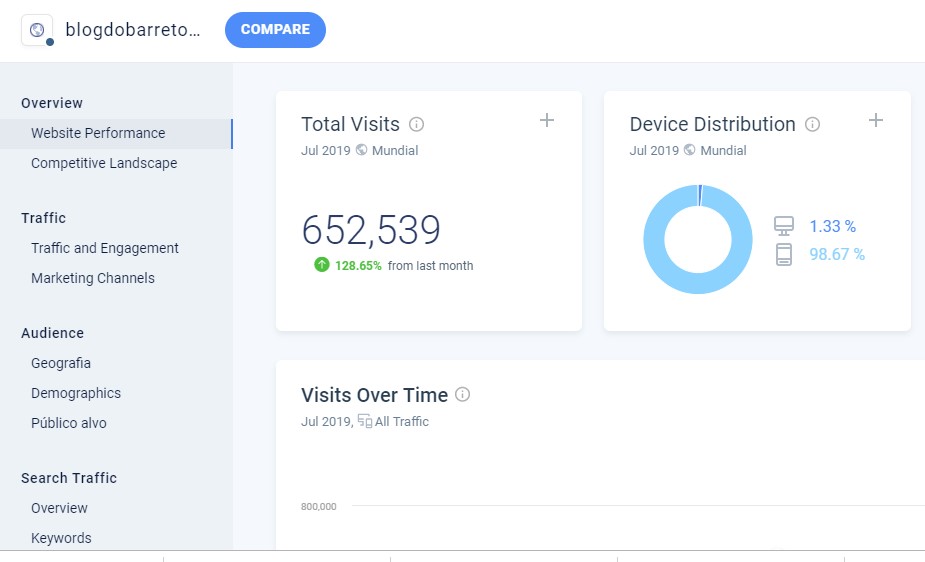
Task: Click the plus icon on Total Visits card
Action: click(x=547, y=120)
